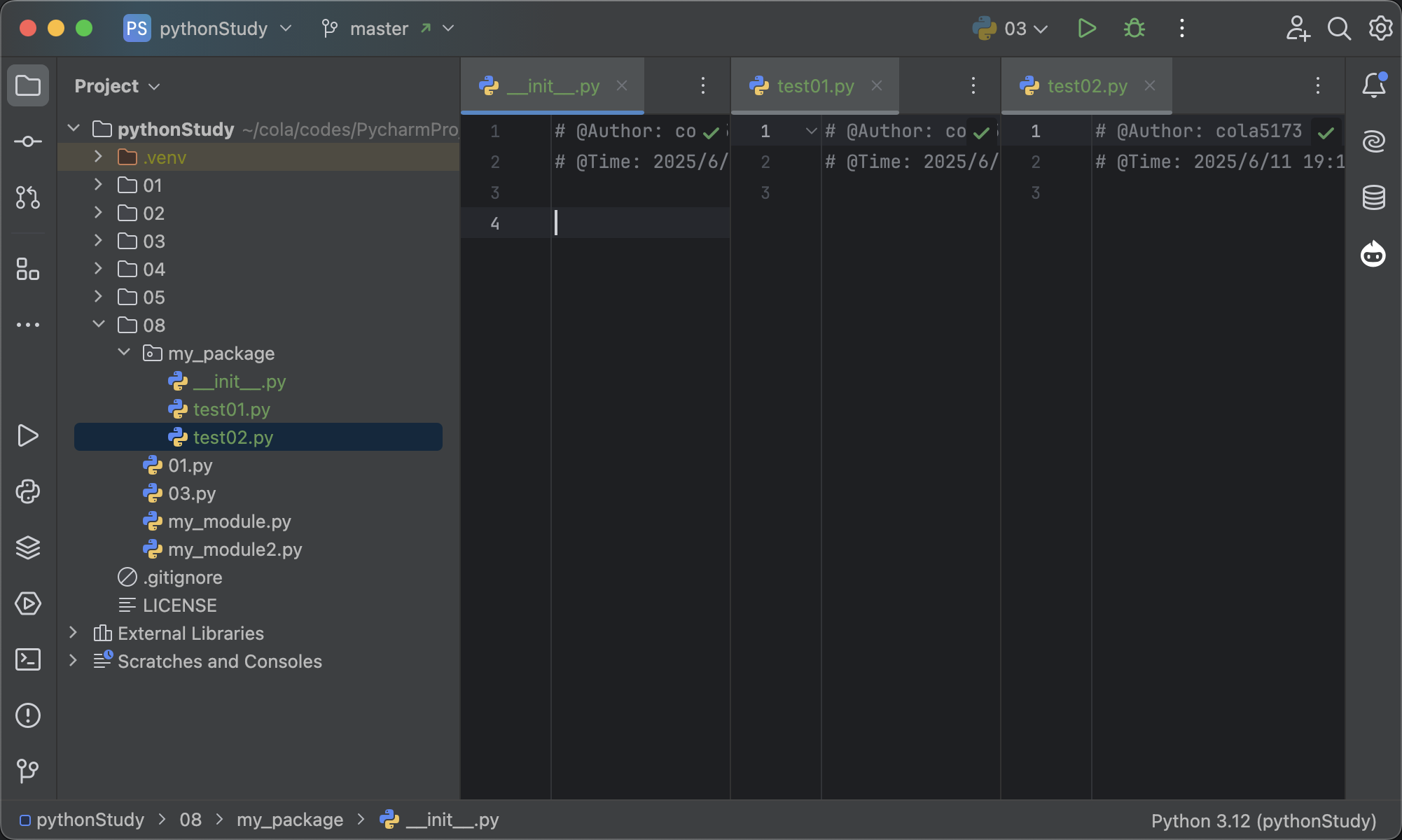Open the Problems tool window icon
This screenshot has width=1402, height=840.
pos(28,715)
